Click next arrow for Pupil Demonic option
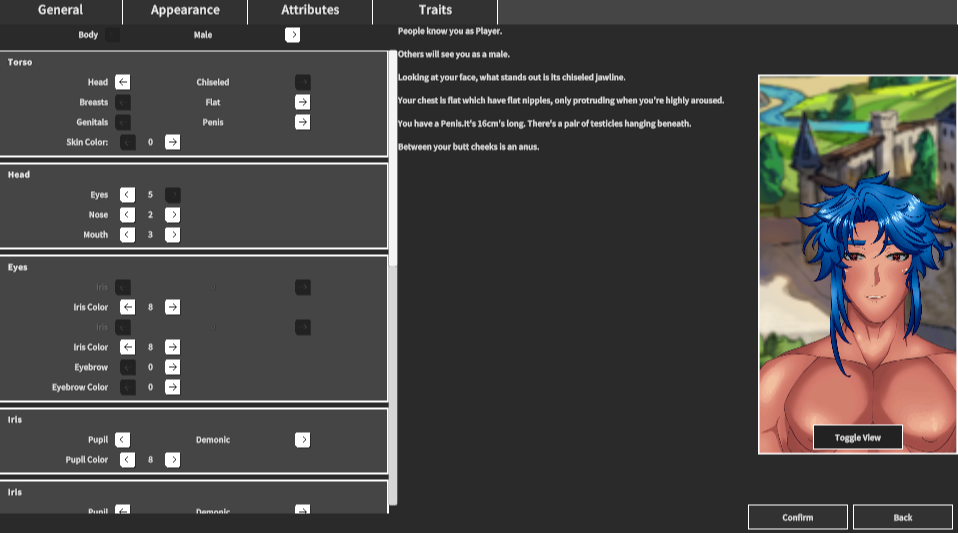This screenshot has width=958, height=533. click(x=302, y=439)
